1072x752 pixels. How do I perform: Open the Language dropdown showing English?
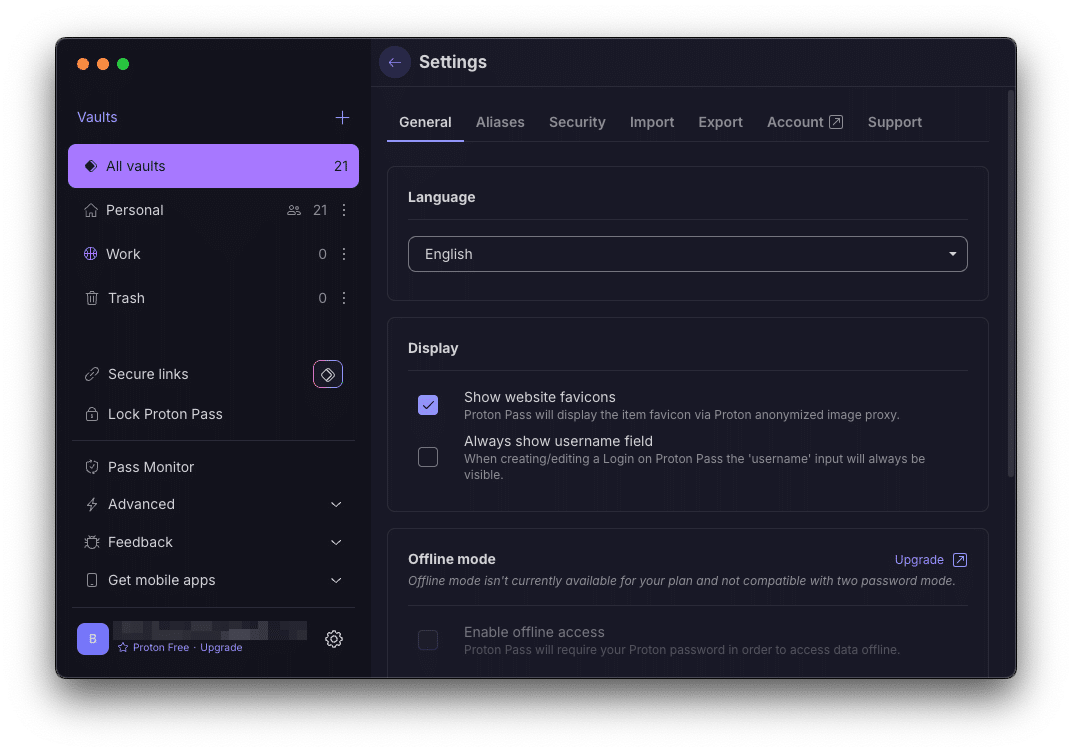coord(687,254)
